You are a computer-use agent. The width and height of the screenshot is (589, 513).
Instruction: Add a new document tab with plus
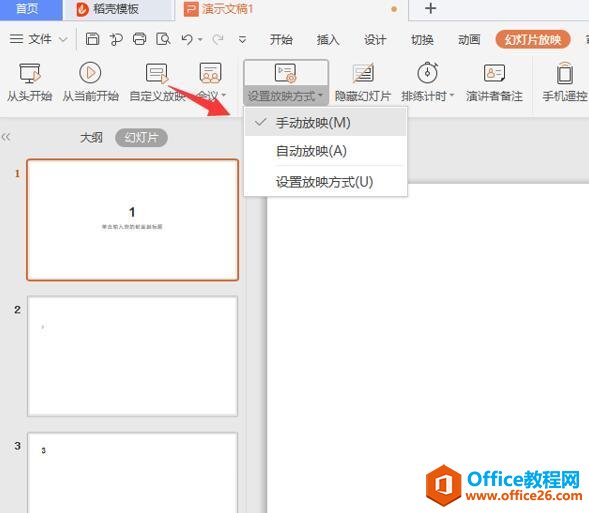(430, 8)
